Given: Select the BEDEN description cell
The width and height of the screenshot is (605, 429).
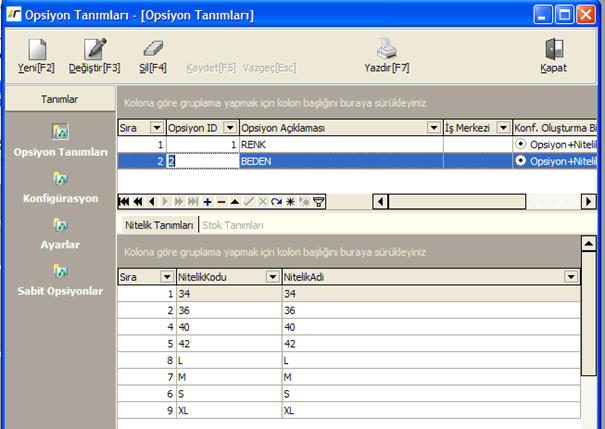Looking at the screenshot, I should 341,161.
